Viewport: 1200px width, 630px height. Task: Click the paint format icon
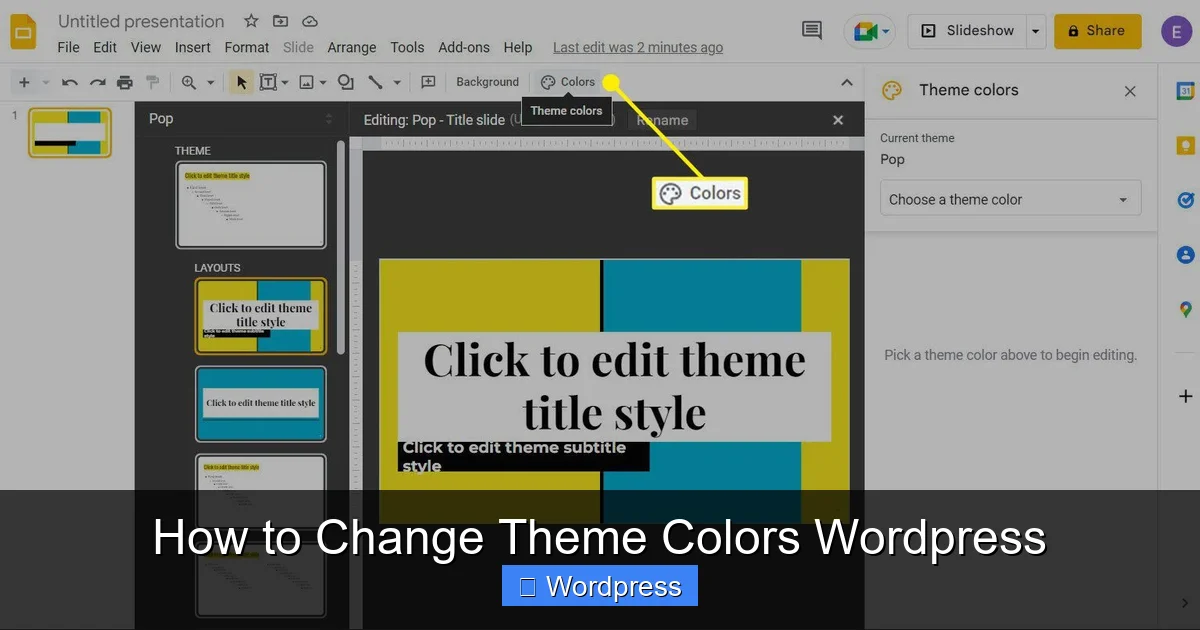(x=152, y=82)
